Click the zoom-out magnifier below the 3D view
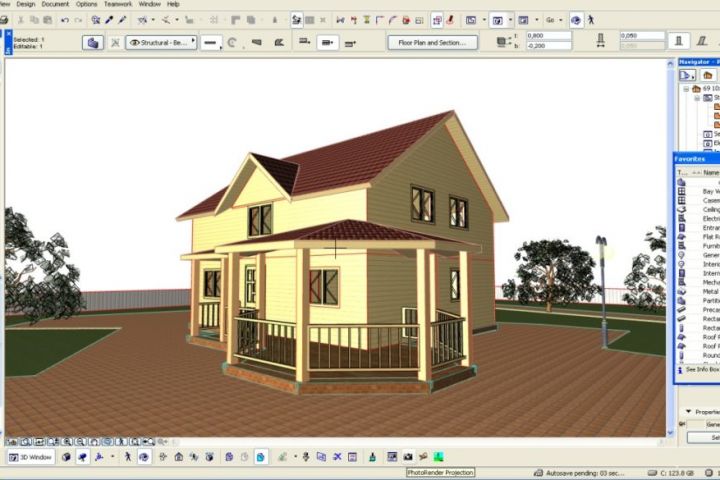The height and width of the screenshot is (480, 720). pyautogui.click(x=81, y=442)
